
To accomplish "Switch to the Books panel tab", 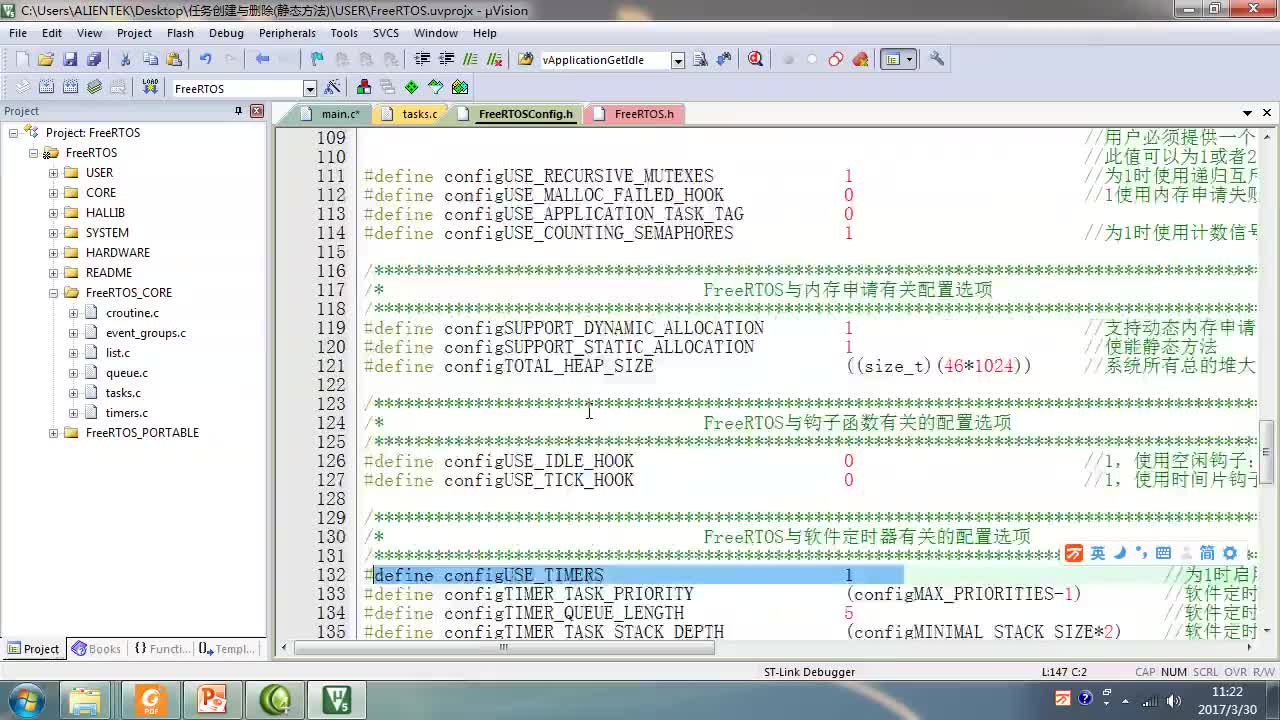I will tap(96, 649).
